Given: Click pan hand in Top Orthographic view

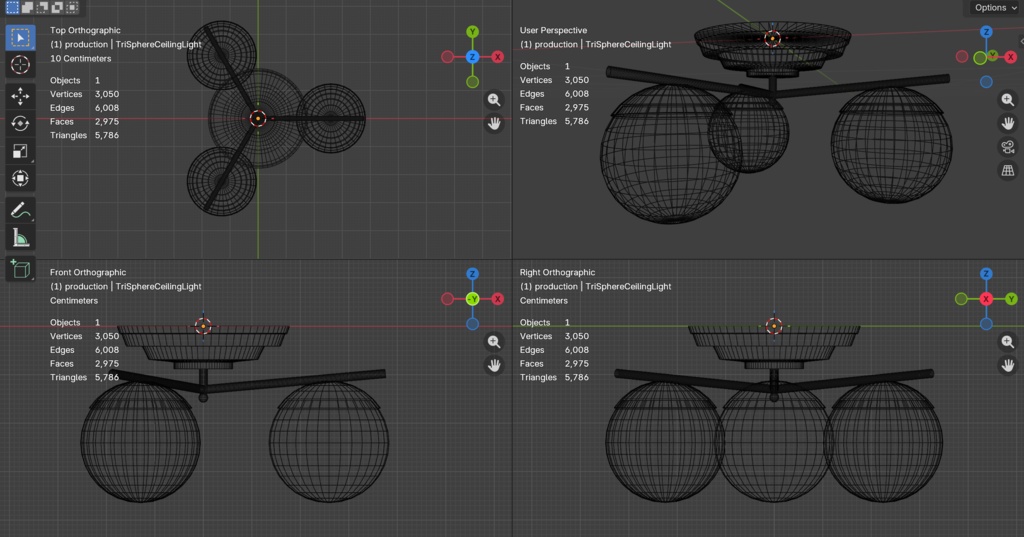Looking at the screenshot, I should point(494,123).
